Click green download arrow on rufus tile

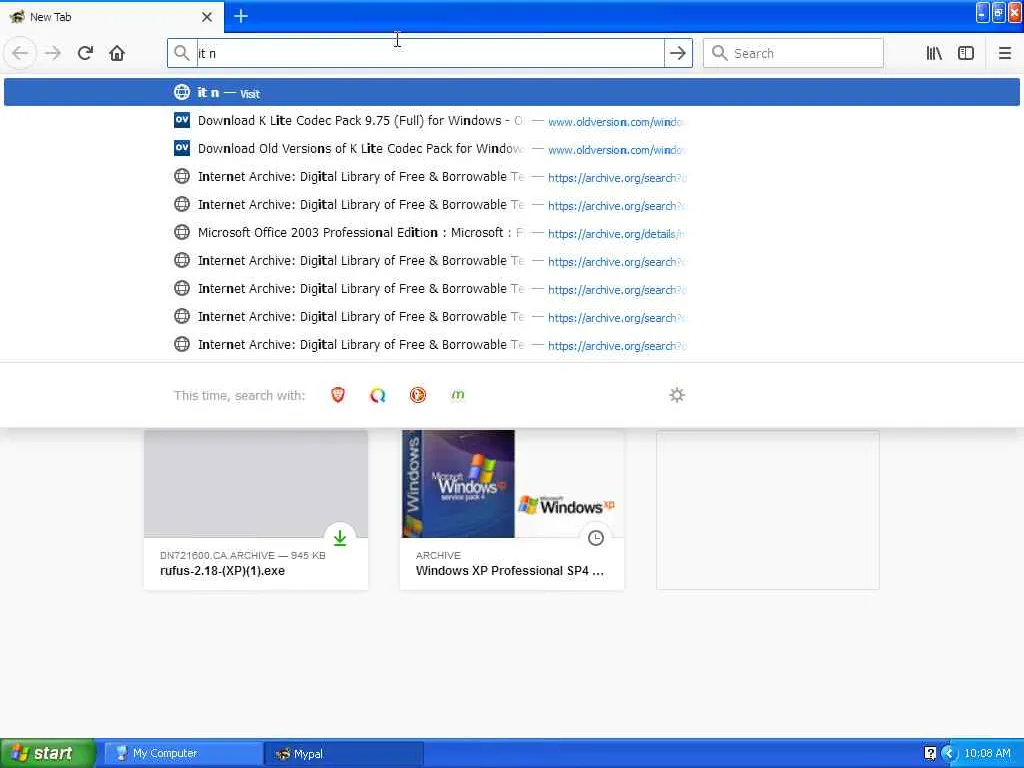340,537
